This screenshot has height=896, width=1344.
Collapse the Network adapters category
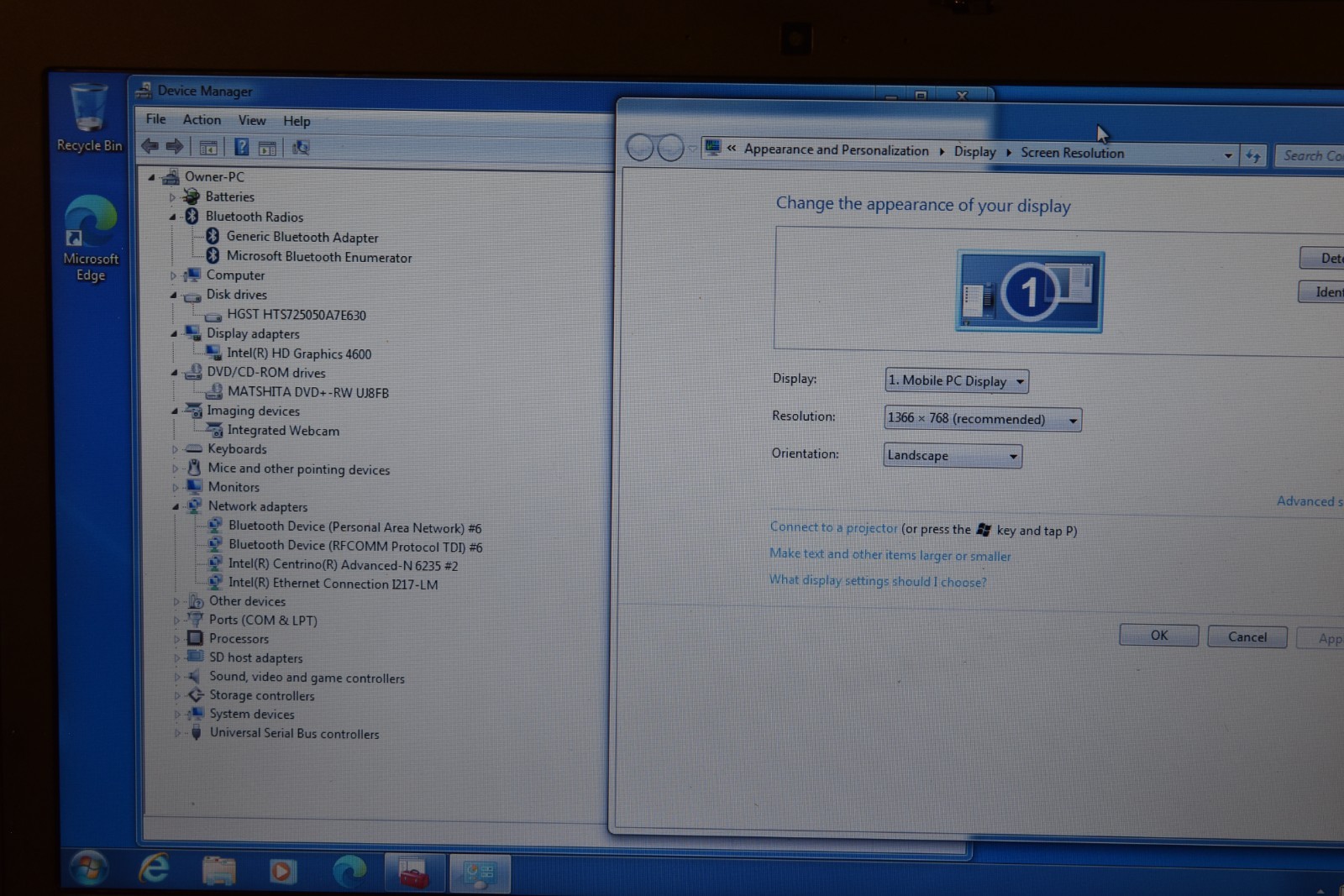tap(175, 506)
